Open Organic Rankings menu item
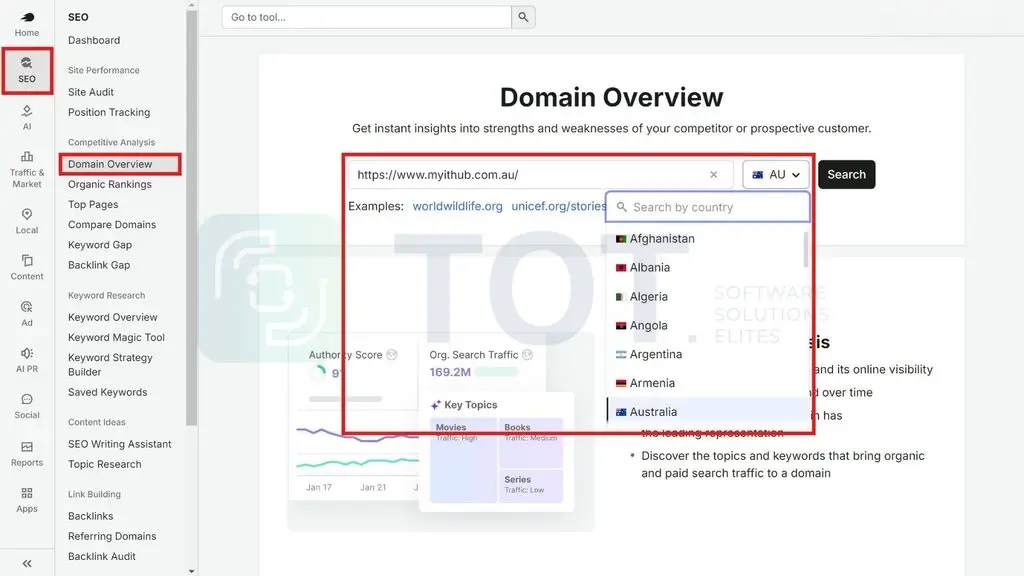 pos(110,184)
